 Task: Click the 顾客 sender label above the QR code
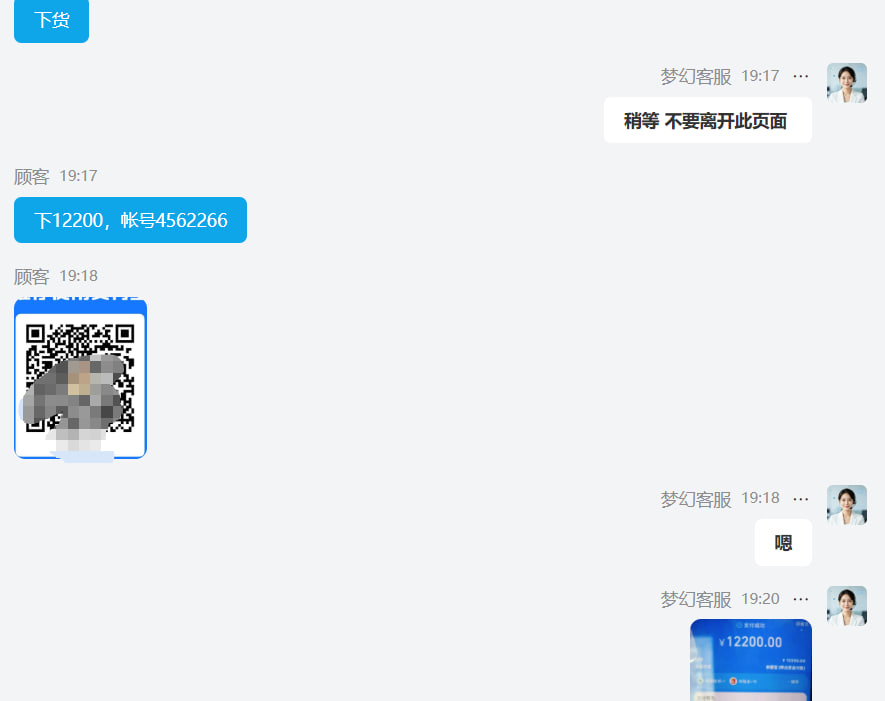pyautogui.click(x=32, y=277)
